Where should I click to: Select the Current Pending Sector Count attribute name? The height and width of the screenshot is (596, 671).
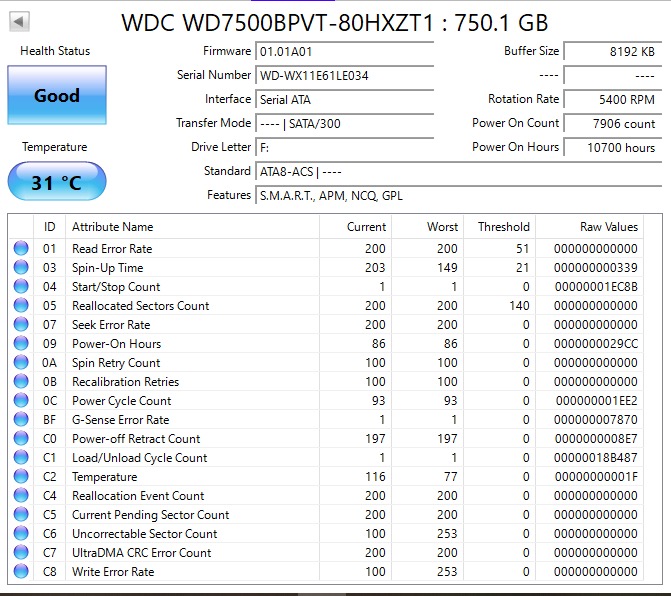point(151,515)
